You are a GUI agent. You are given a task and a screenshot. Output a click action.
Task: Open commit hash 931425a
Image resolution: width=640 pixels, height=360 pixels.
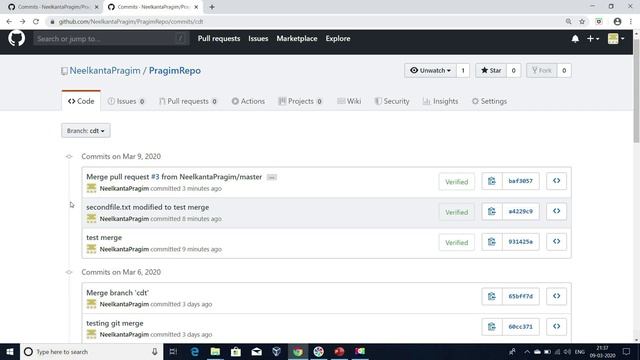(x=520, y=242)
